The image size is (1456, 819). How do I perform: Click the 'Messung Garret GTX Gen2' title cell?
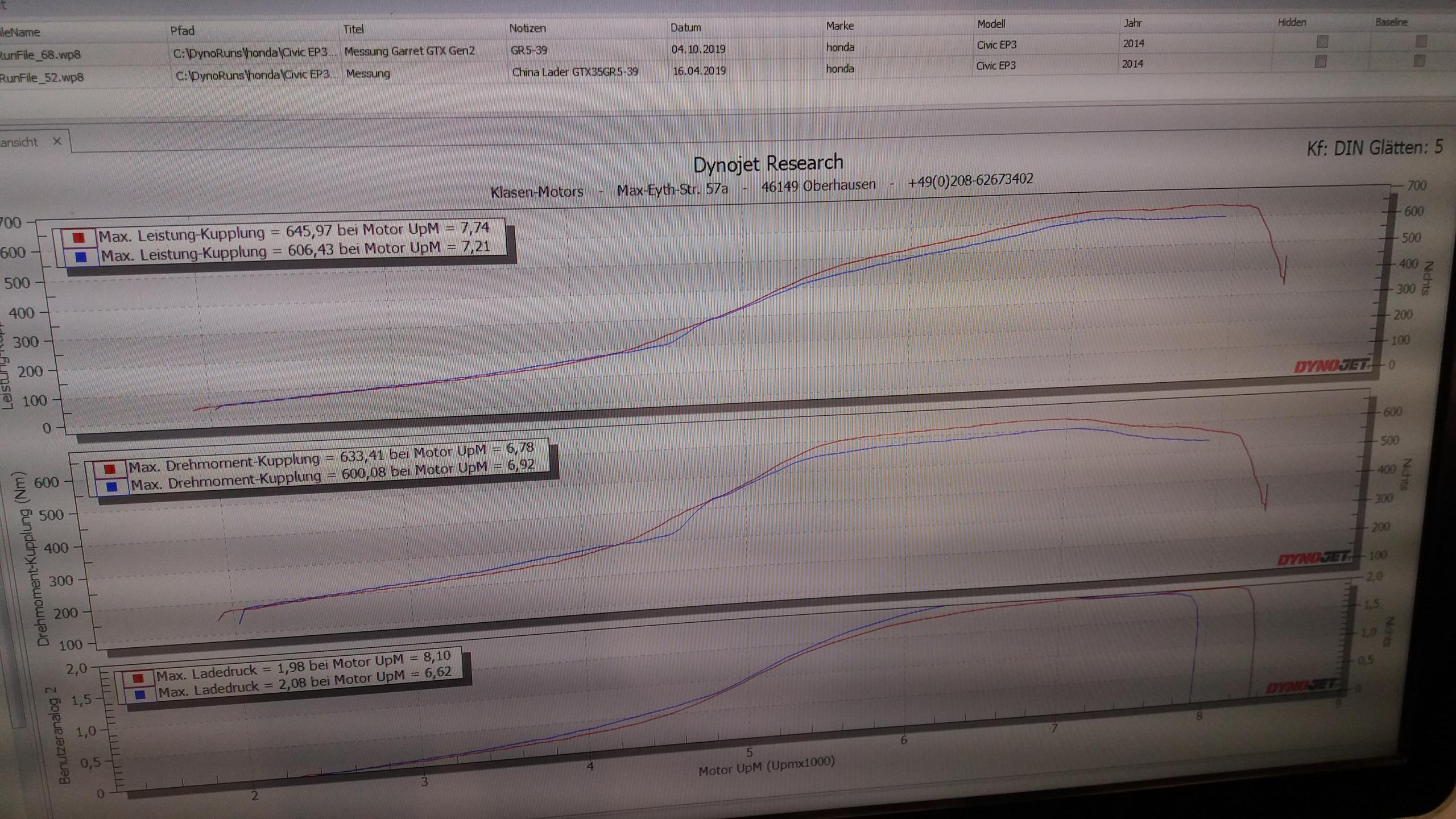409,51
